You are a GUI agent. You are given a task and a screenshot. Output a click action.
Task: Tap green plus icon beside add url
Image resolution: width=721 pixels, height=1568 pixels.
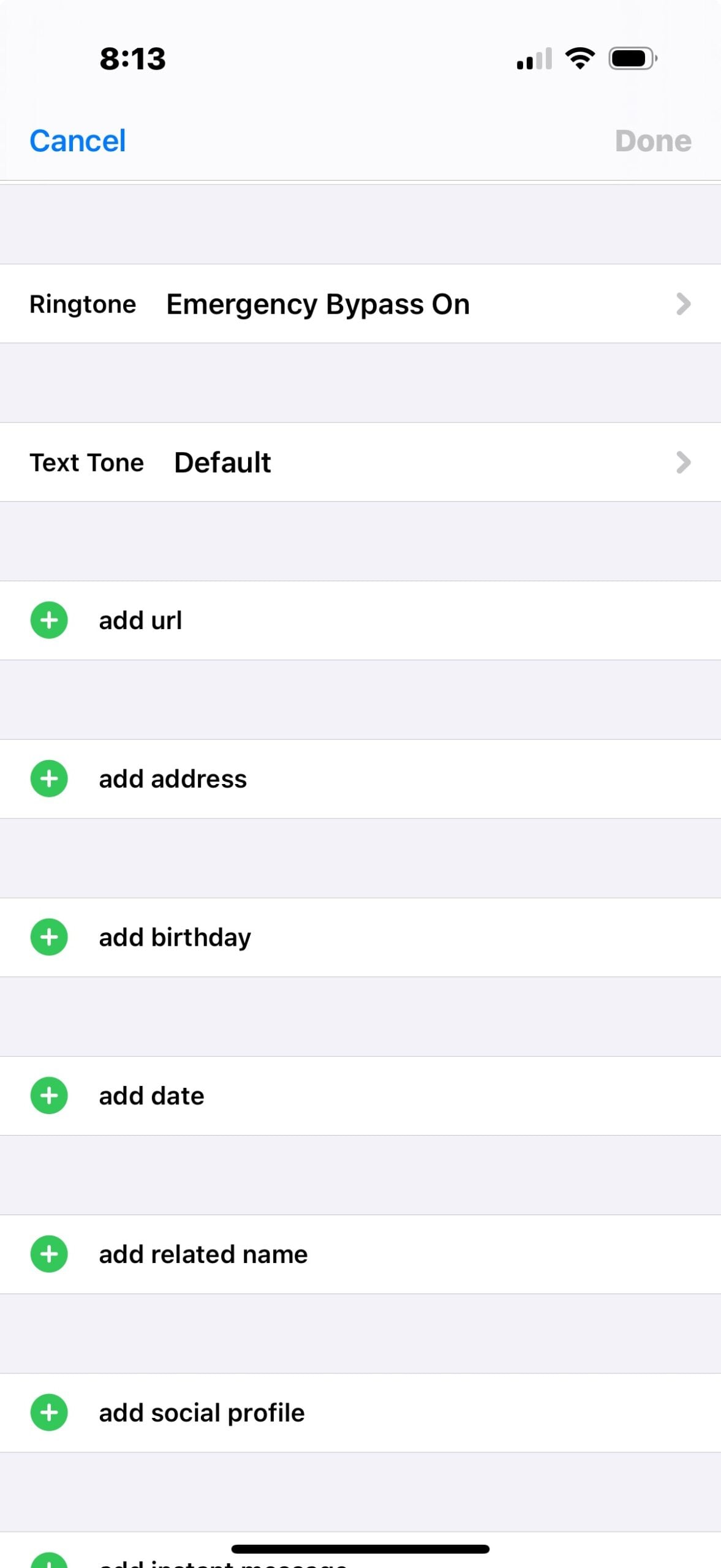49,620
